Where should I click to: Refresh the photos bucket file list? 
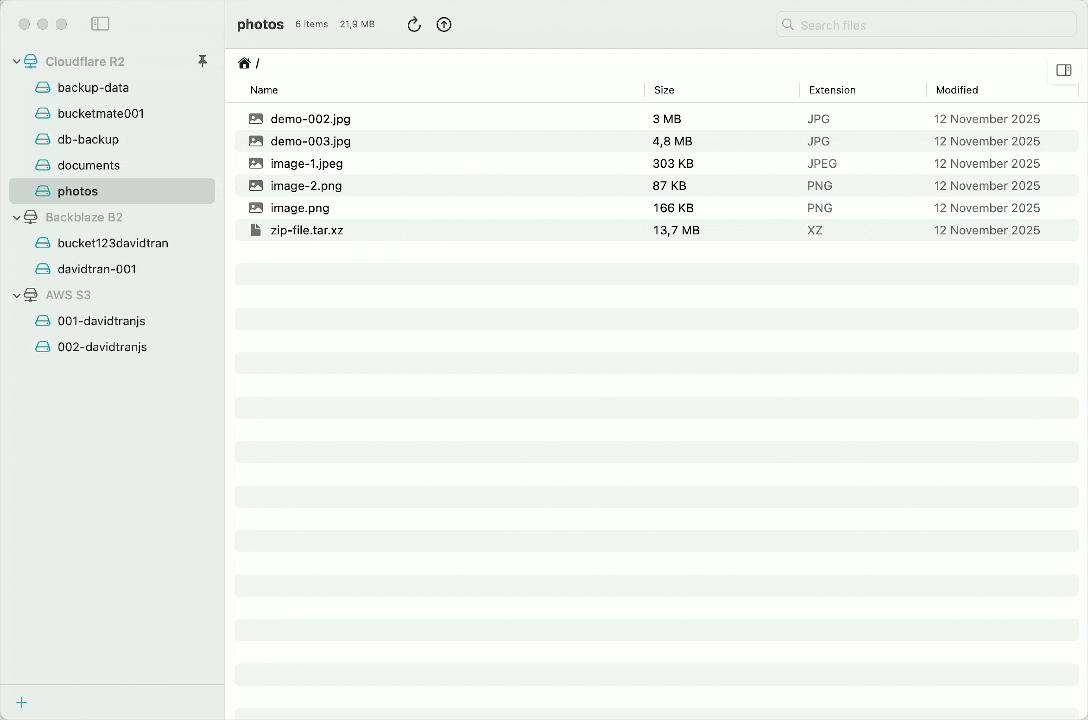coord(414,24)
